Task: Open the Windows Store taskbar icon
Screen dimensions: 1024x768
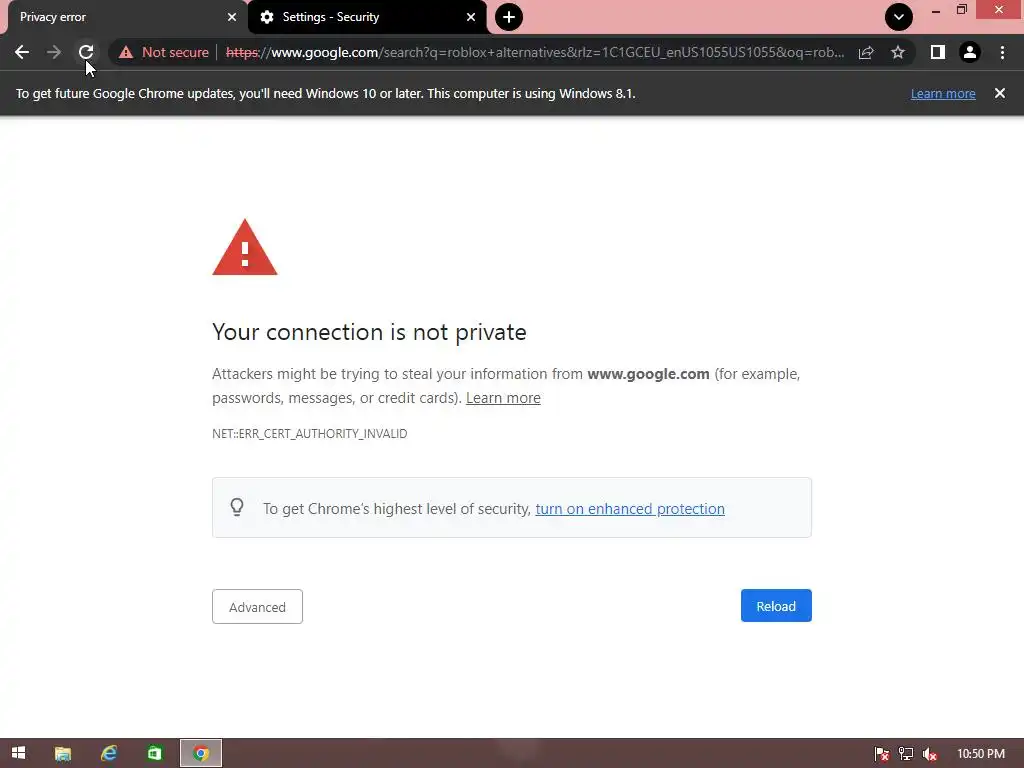Action: [155, 754]
